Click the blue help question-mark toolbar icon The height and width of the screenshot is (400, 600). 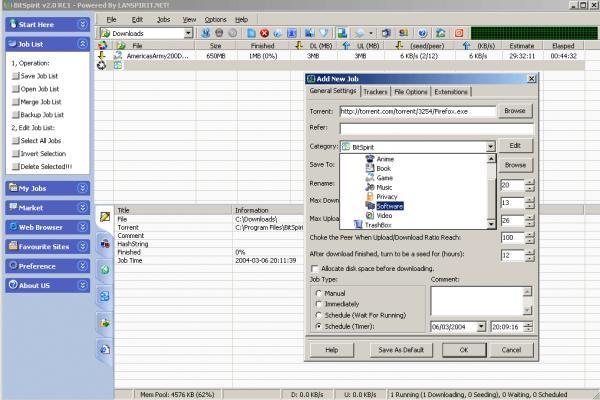point(422,33)
